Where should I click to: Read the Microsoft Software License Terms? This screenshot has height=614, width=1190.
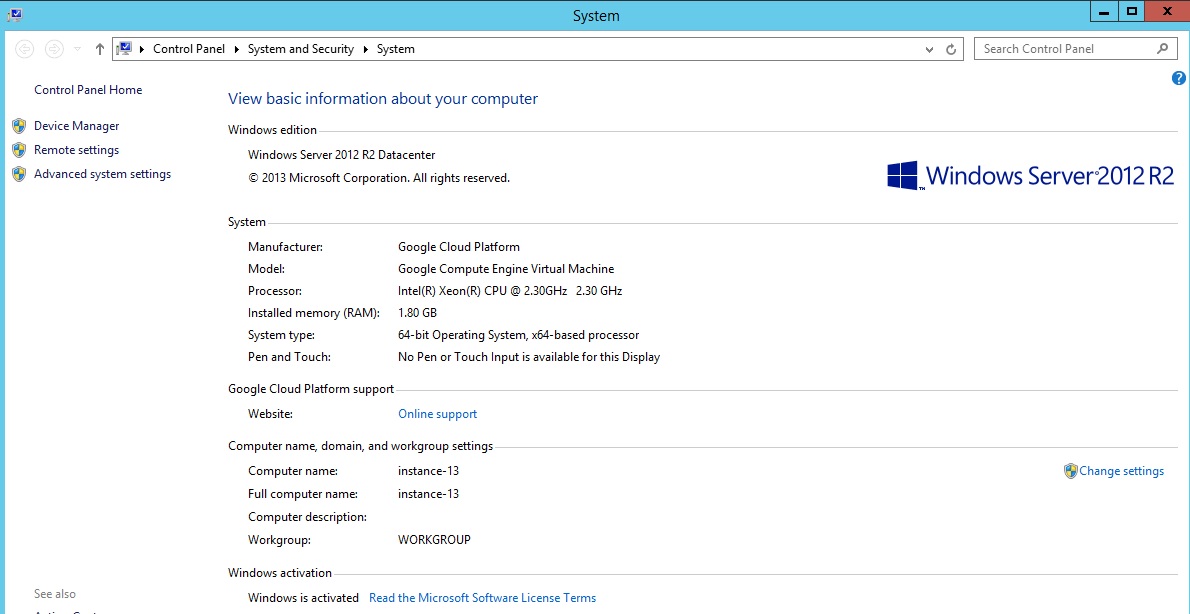point(483,598)
